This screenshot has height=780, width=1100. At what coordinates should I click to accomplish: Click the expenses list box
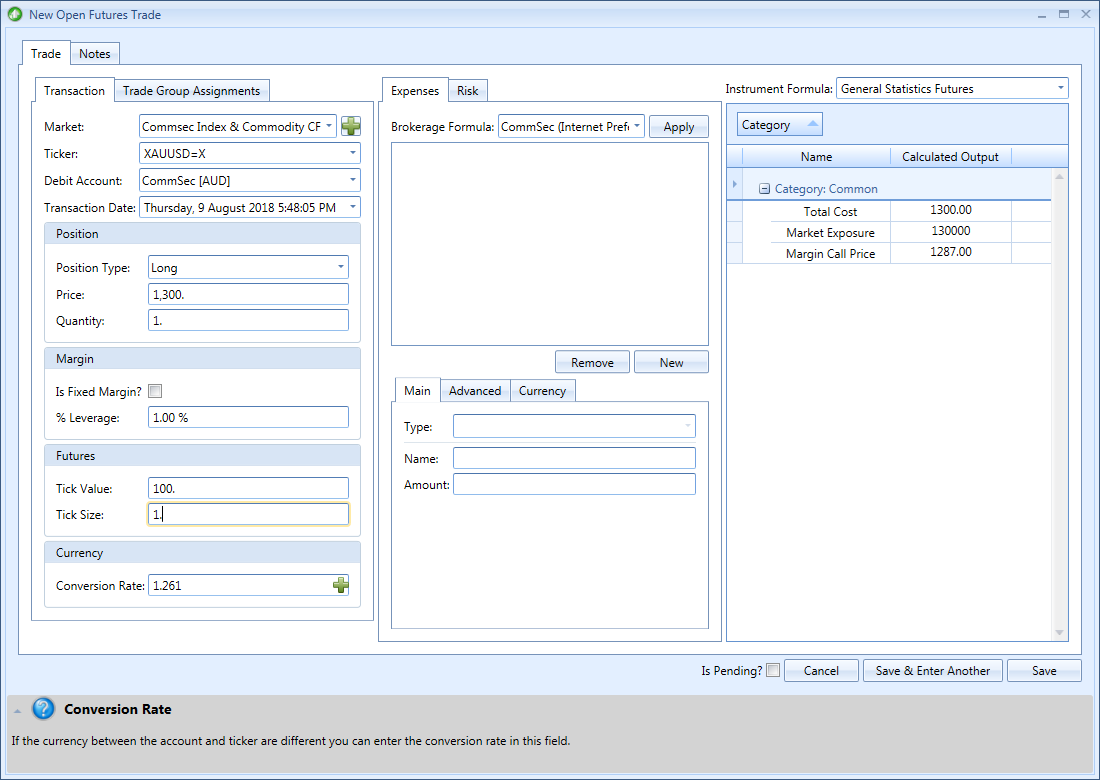click(550, 244)
